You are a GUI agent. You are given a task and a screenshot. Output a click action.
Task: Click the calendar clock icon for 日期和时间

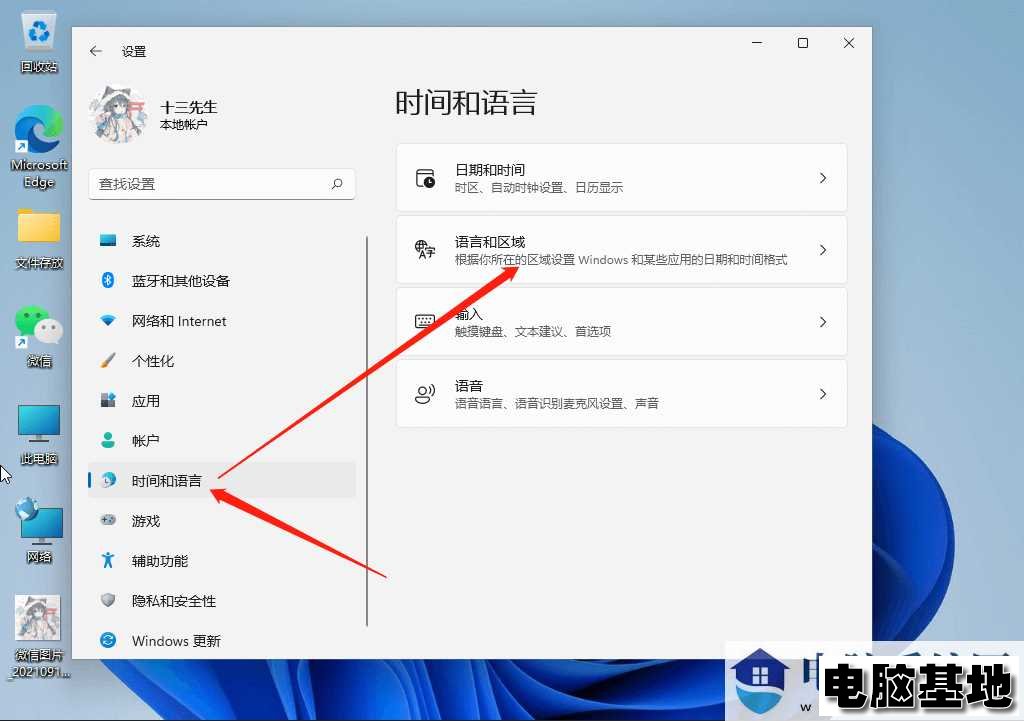pyautogui.click(x=425, y=178)
